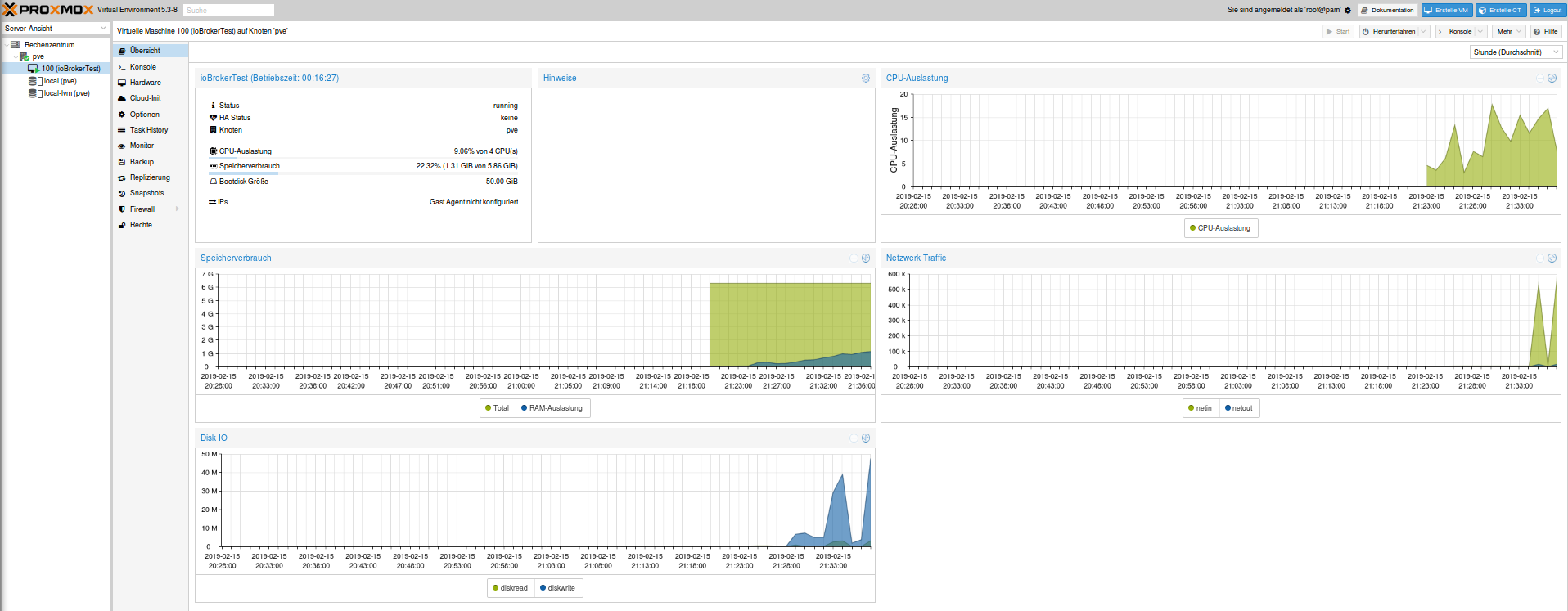Screen dimensions: 1568x611
Task: Click the 'running' status value
Action: pyautogui.click(x=506, y=106)
